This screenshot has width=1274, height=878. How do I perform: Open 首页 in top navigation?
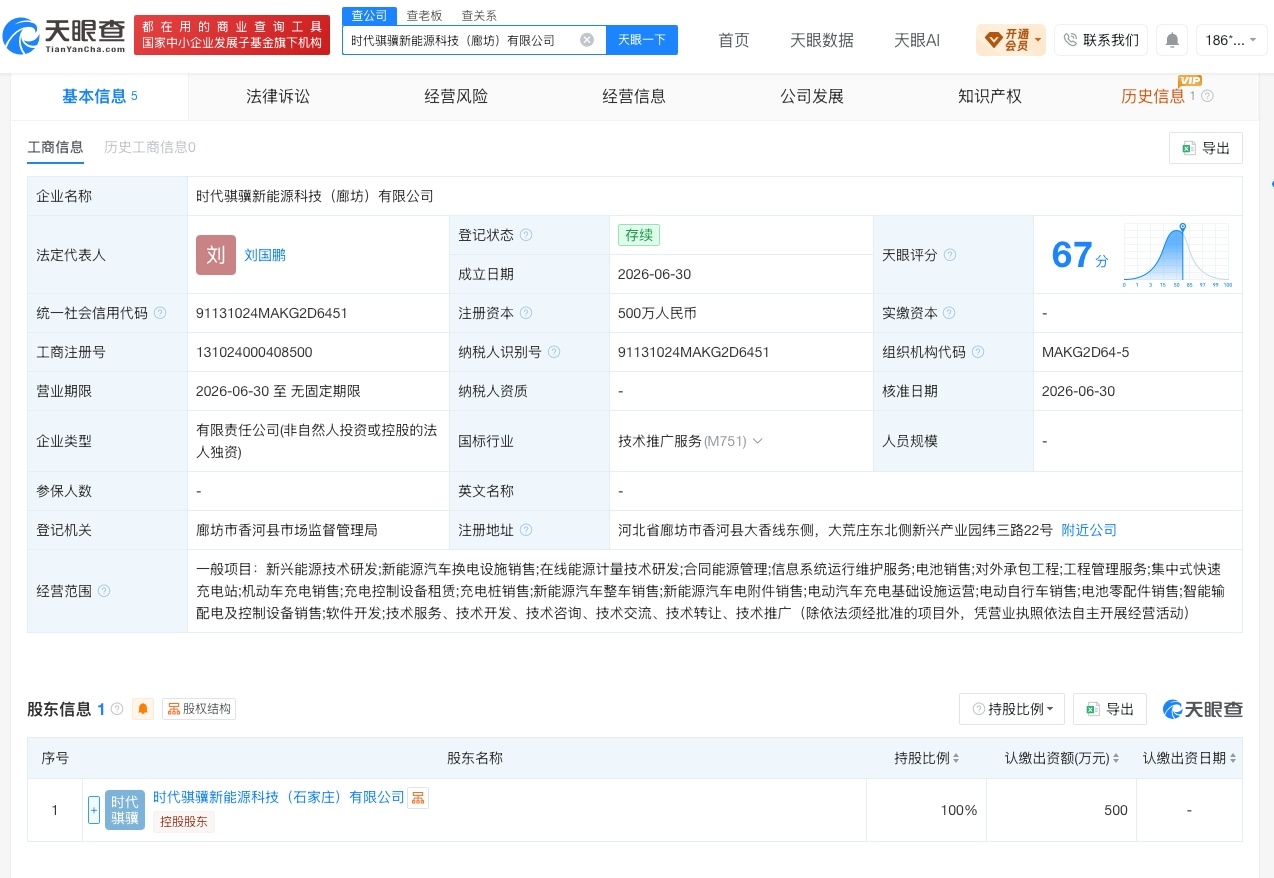point(734,40)
